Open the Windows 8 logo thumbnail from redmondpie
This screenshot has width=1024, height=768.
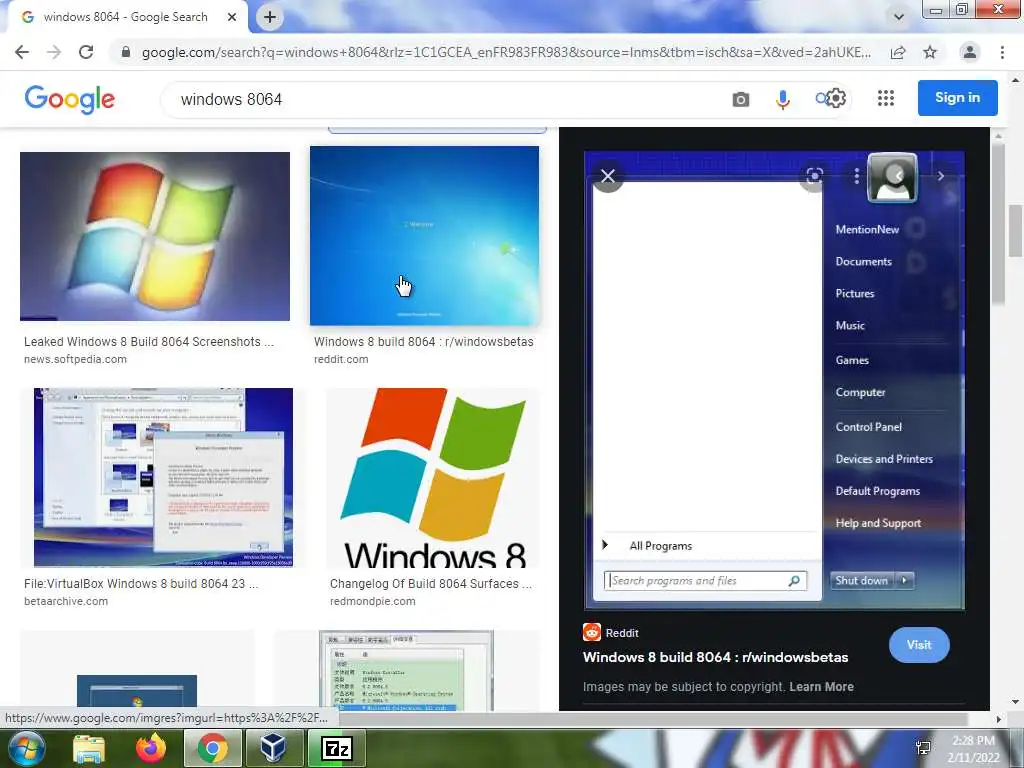tap(434, 478)
